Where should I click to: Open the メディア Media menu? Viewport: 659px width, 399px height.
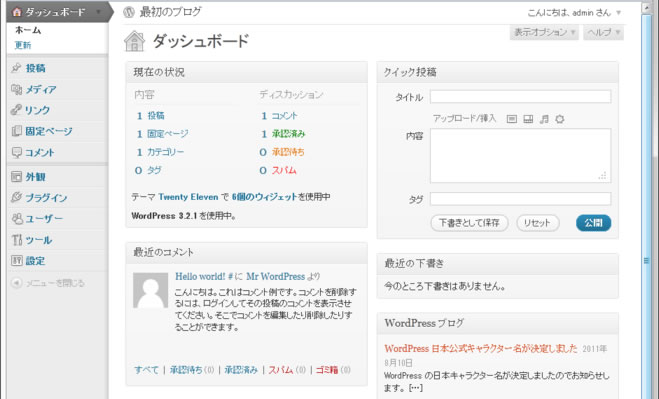coord(41,90)
